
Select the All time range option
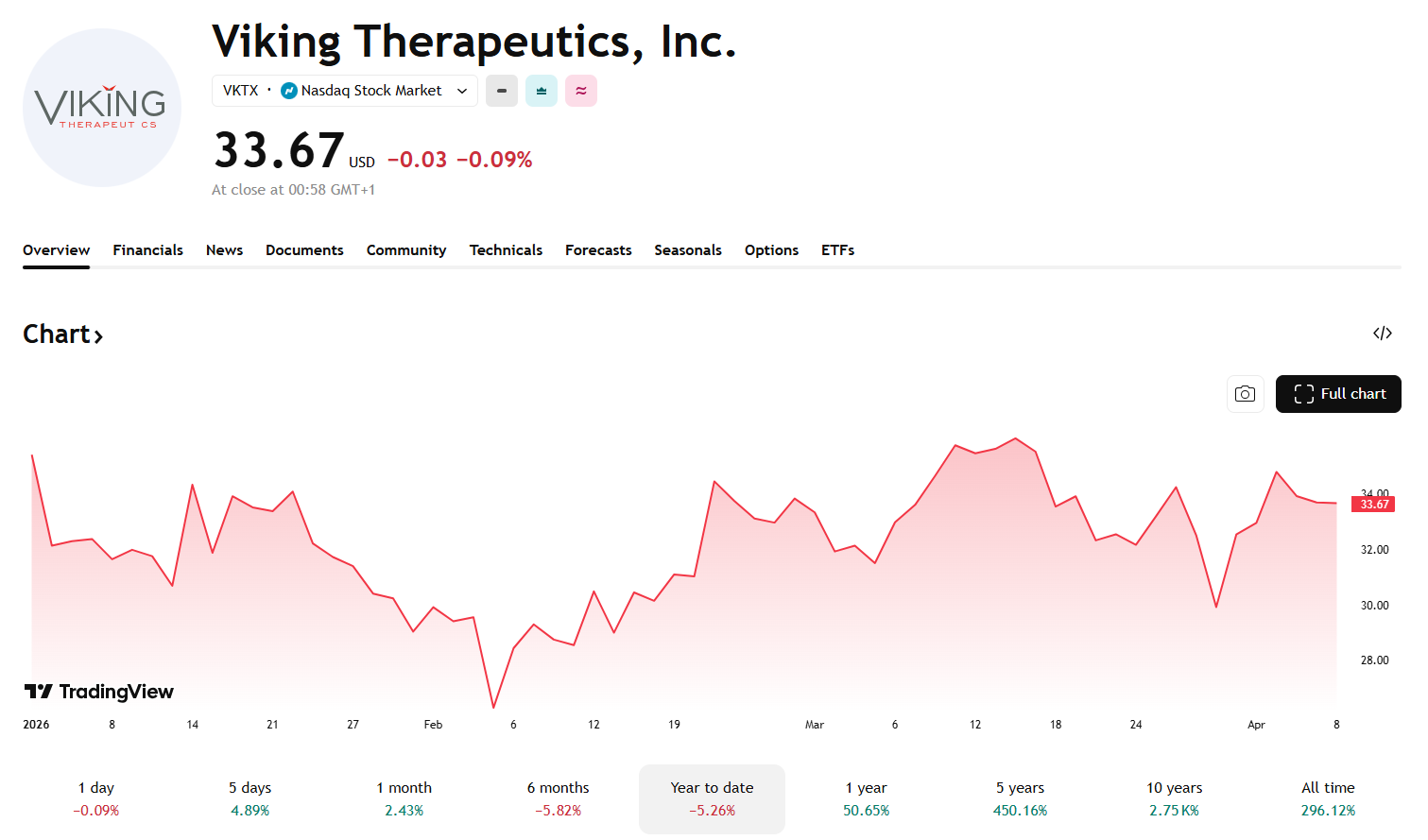pyautogui.click(x=1329, y=798)
